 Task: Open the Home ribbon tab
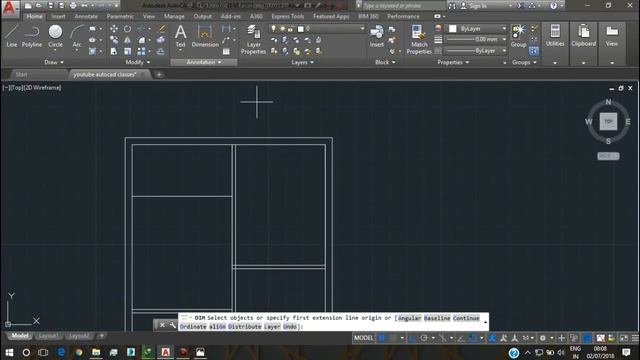(x=34, y=16)
